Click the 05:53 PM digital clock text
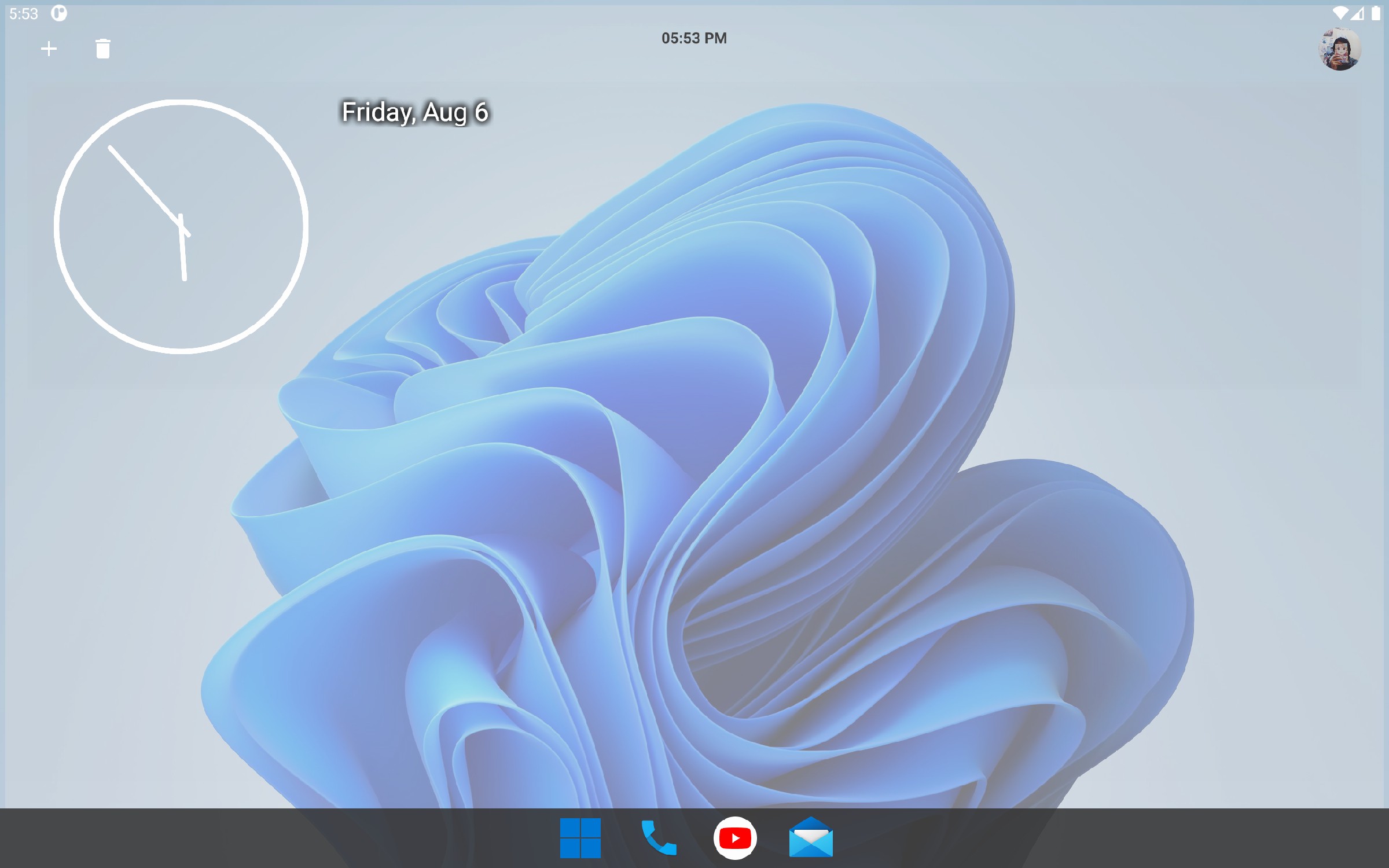The height and width of the screenshot is (868, 1389). pyautogui.click(x=694, y=38)
